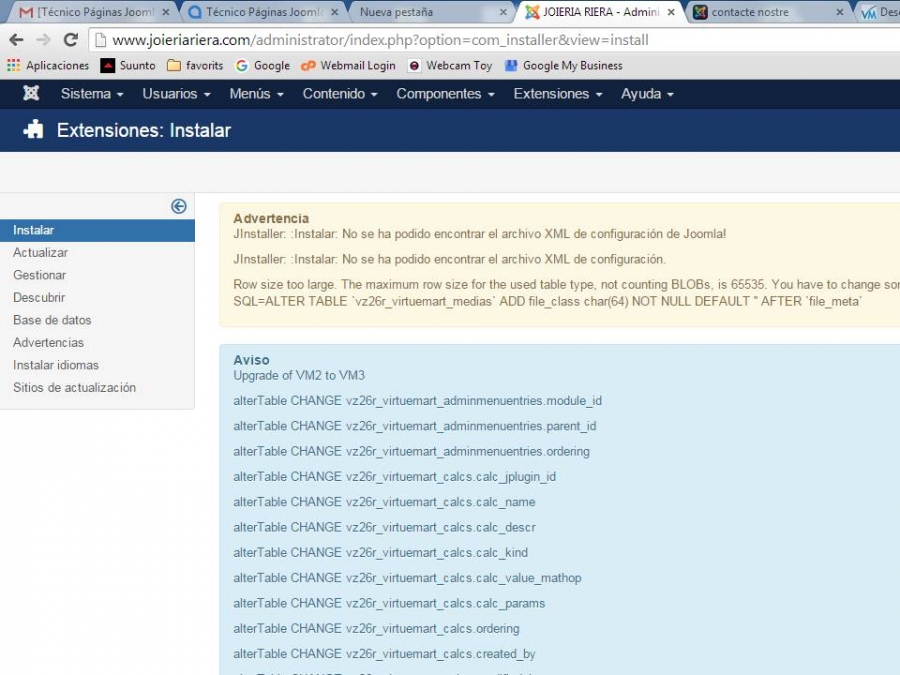Click the 'Row size too large' error text
The width and height of the screenshot is (900, 675).
pos(567,285)
